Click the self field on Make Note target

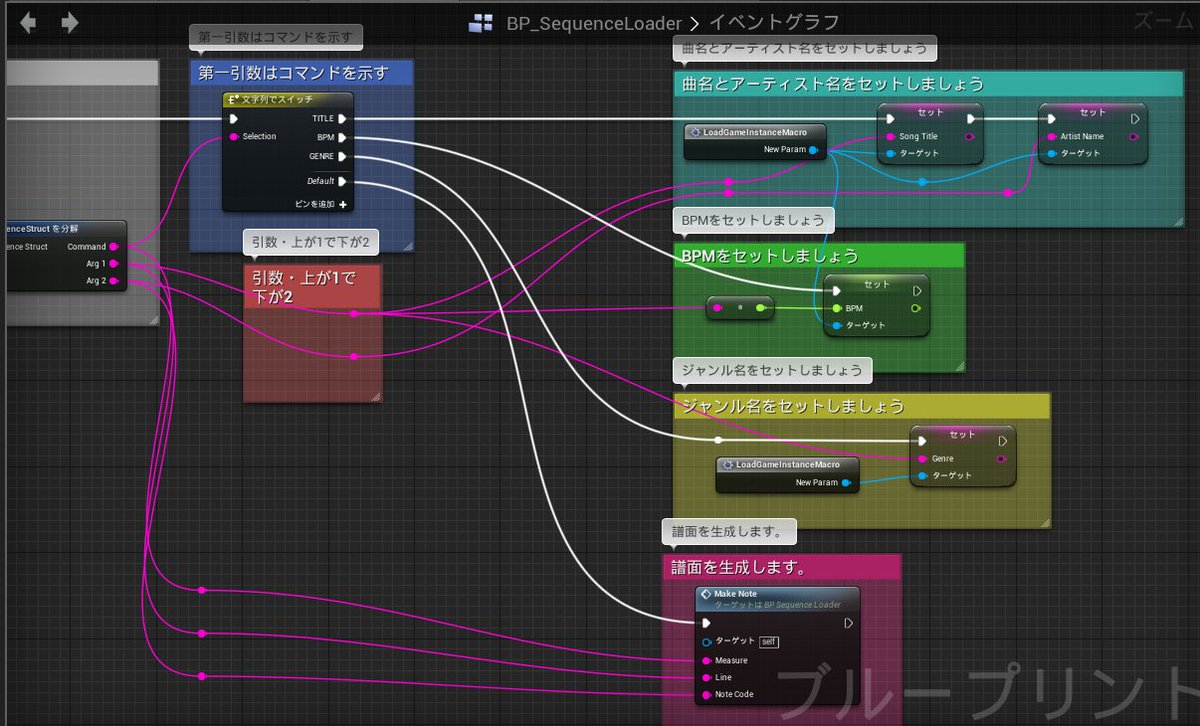[x=768, y=642]
